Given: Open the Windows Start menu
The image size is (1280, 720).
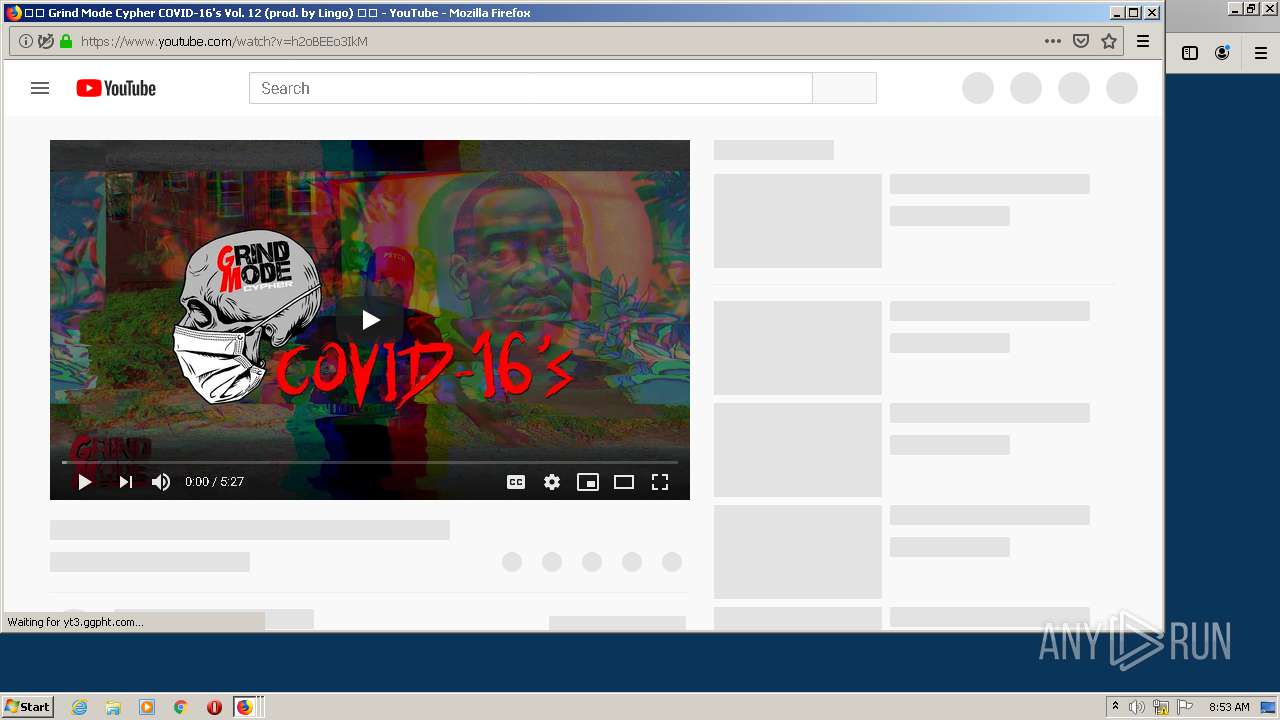Looking at the screenshot, I should pos(28,706).
